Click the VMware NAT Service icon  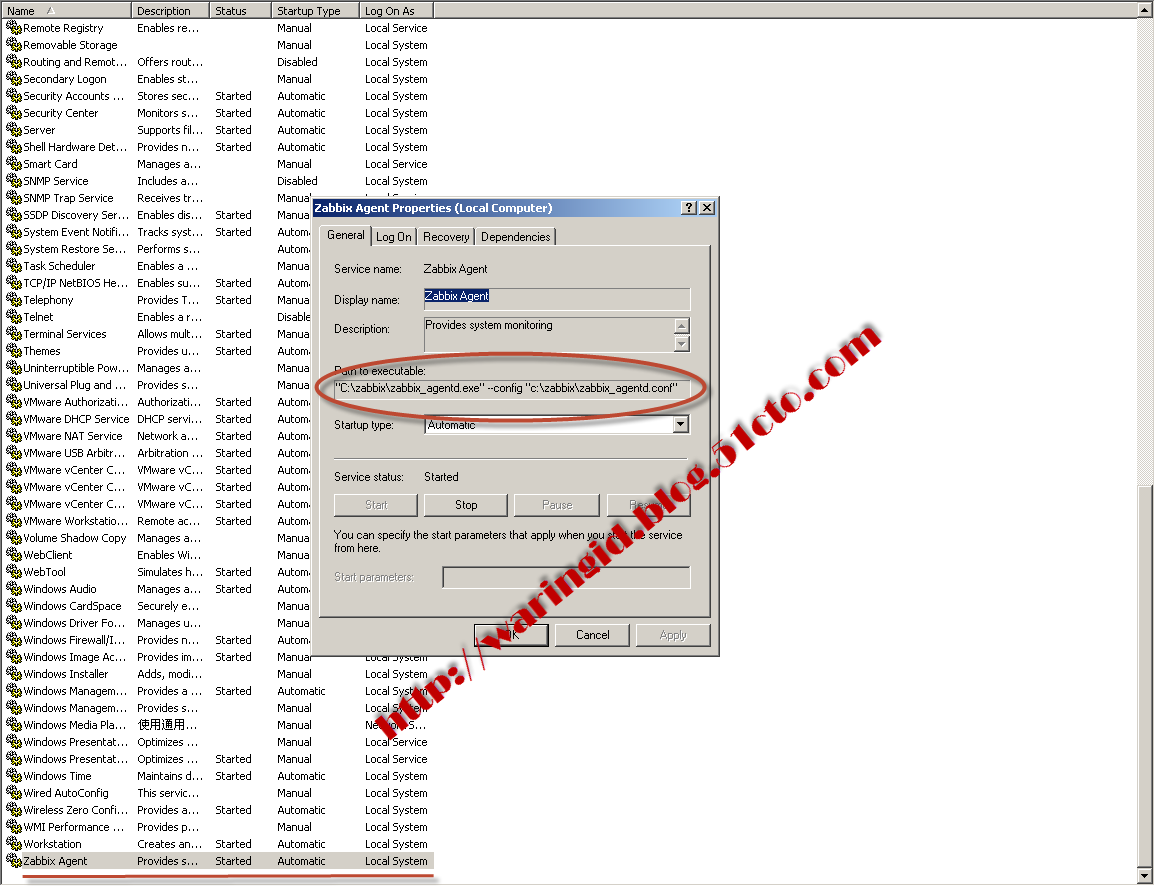(13, 435)
